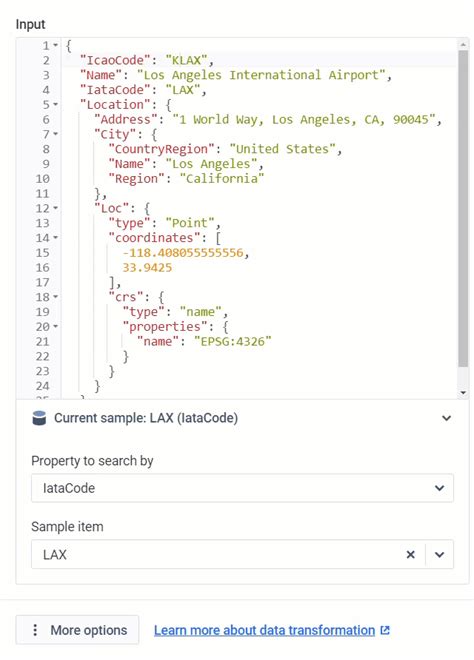Collapse the crs fold arrow on line 18
This screenshot has height=660, width=474.
55,297
